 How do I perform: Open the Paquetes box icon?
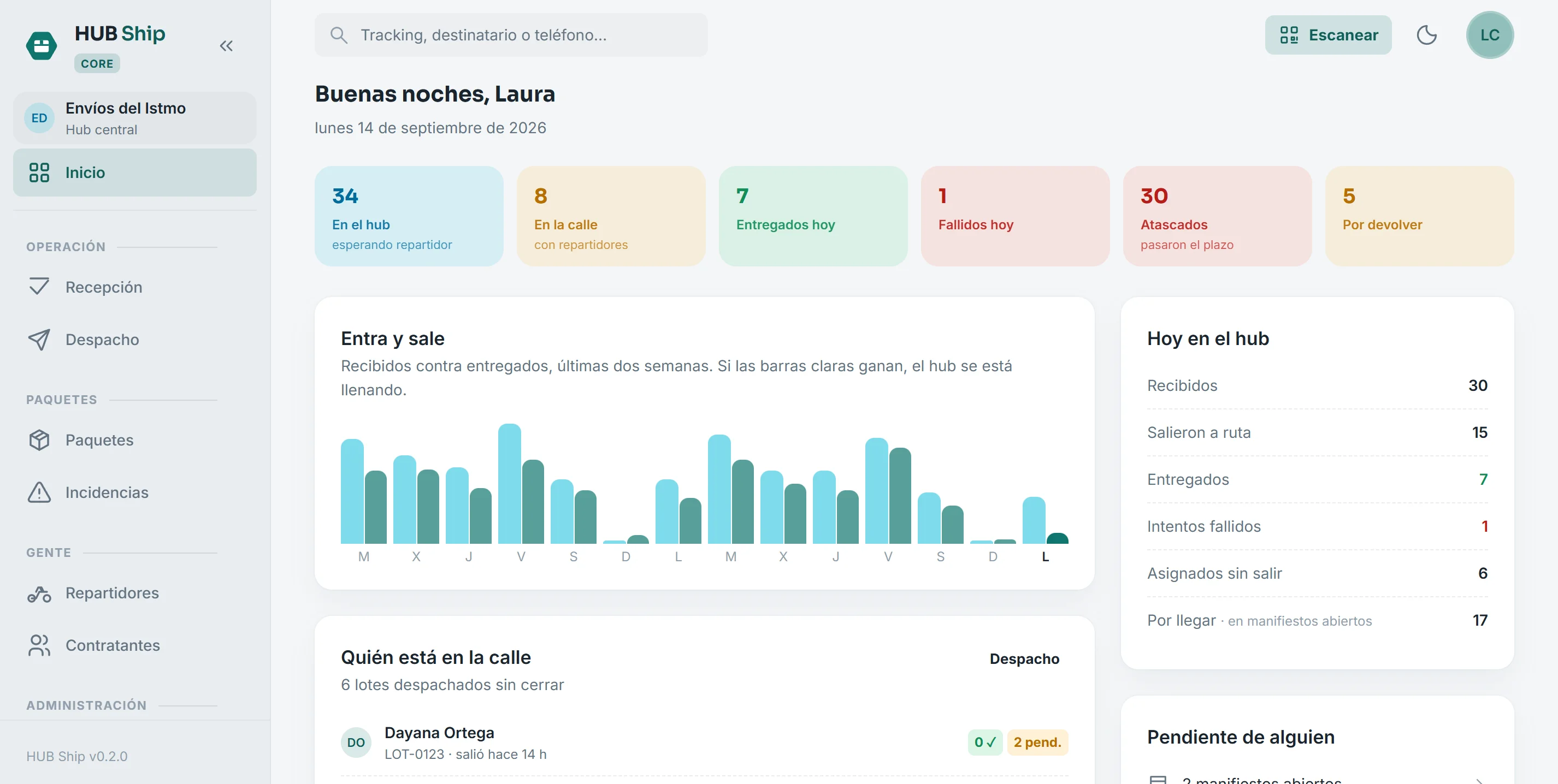pos(39,440)
